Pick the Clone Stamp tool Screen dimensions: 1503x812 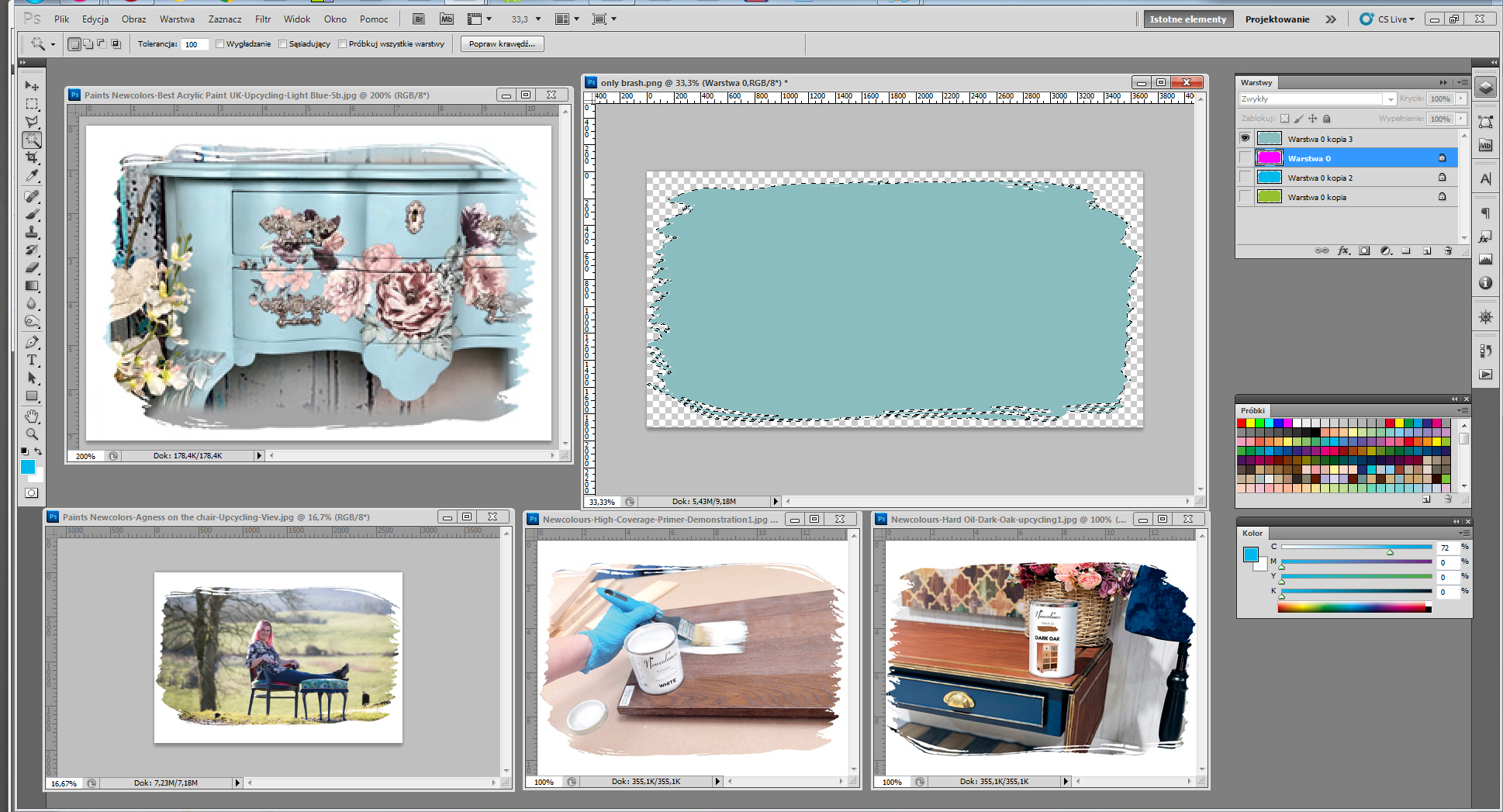click(32, 232)
